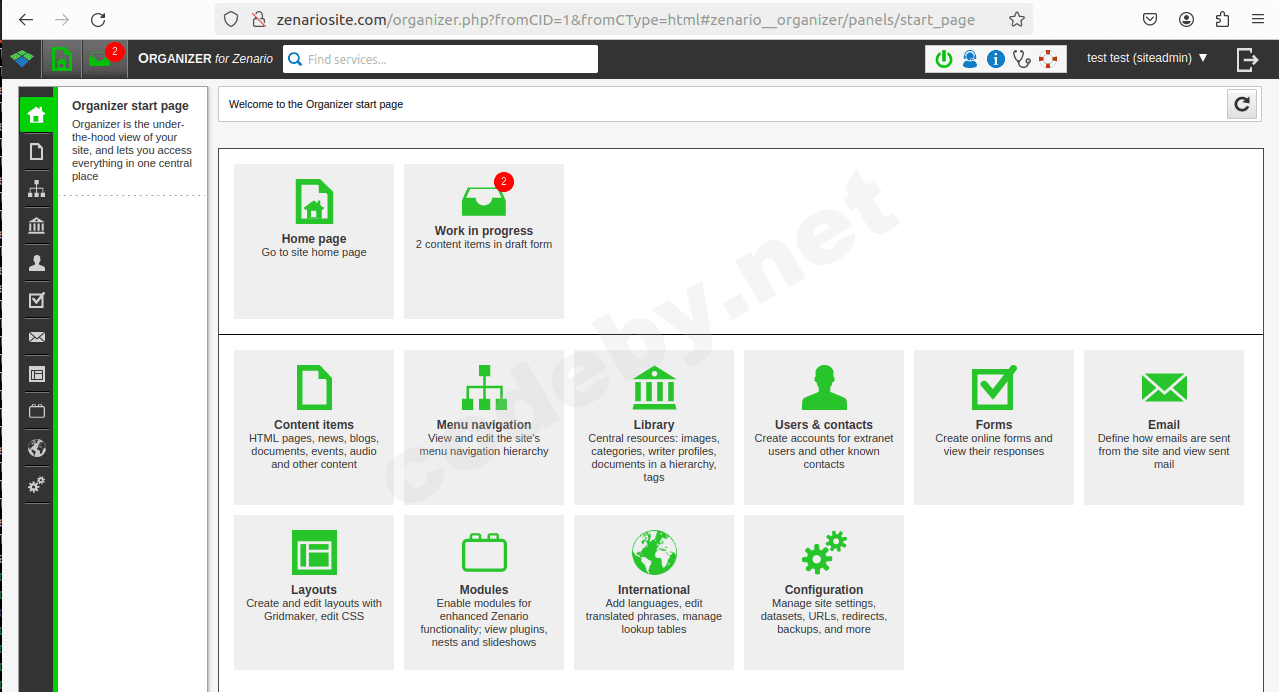1279x692 pixels.
Task: Open the browser extensions icon
Action: pyautogui.click(x=1222, y=19)
